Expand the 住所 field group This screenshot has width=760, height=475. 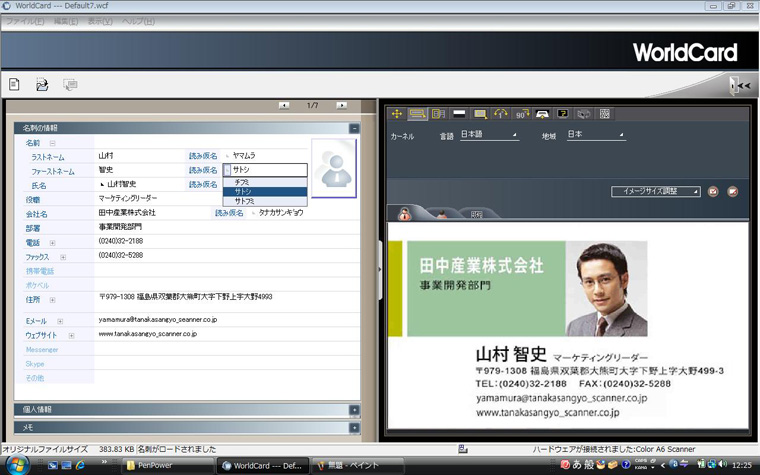tap(52, 300)
